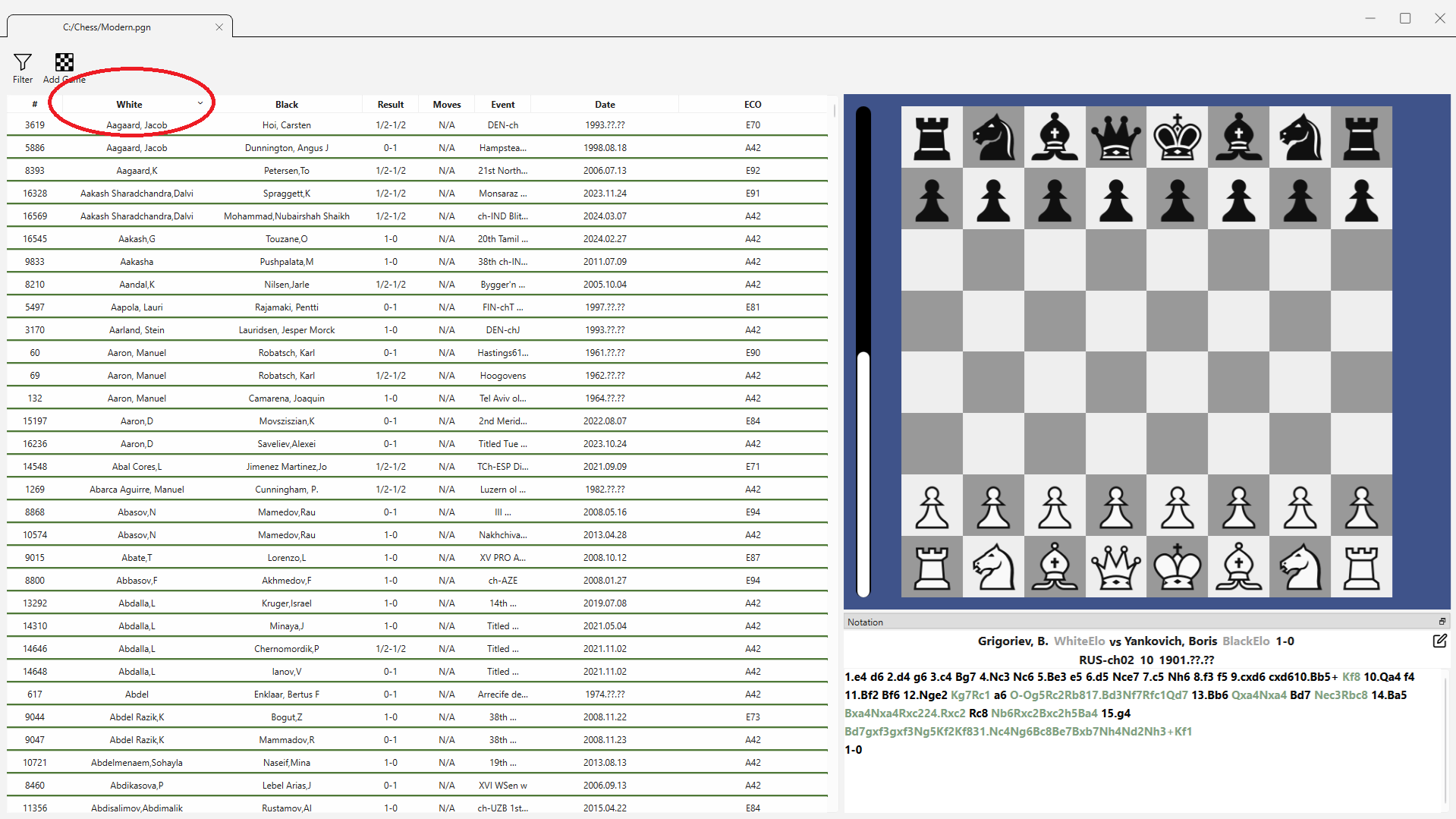Open game 5886 against Dunnington, Angus J
1456x819 pixels.
point(417,148)
